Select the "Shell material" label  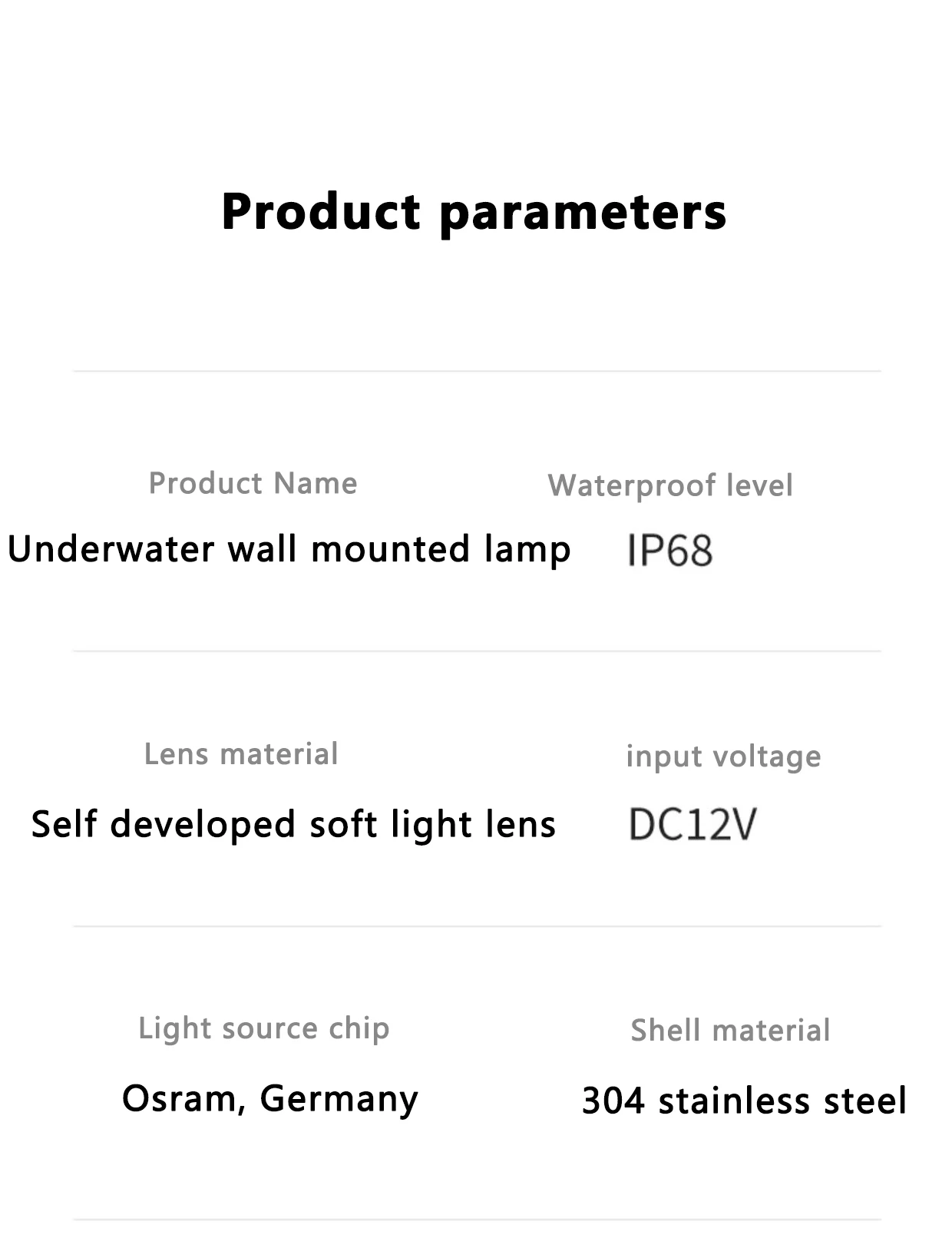[x=730, y=1031]
